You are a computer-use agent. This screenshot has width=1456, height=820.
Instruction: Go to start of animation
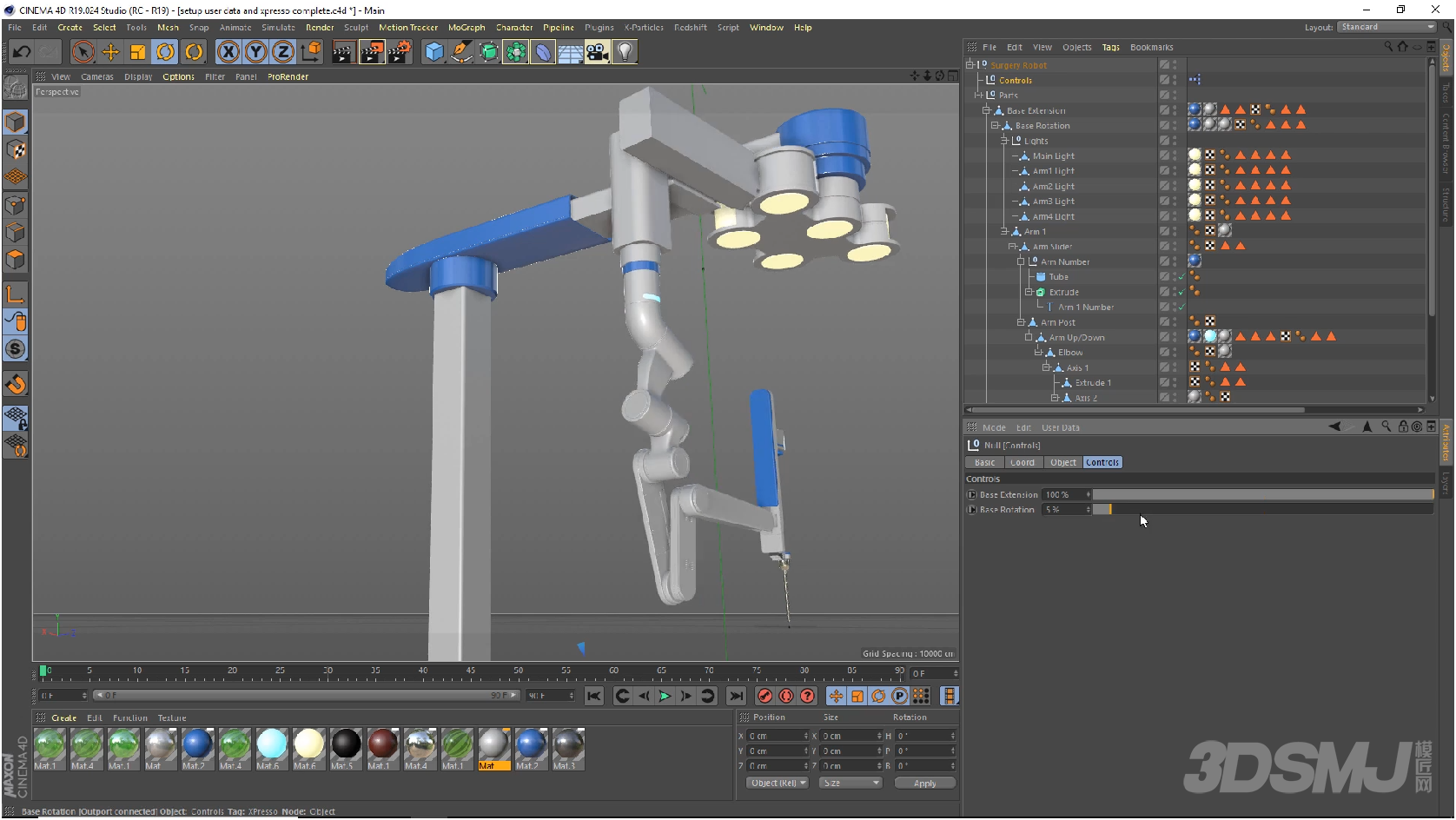[x=594, y=696]
